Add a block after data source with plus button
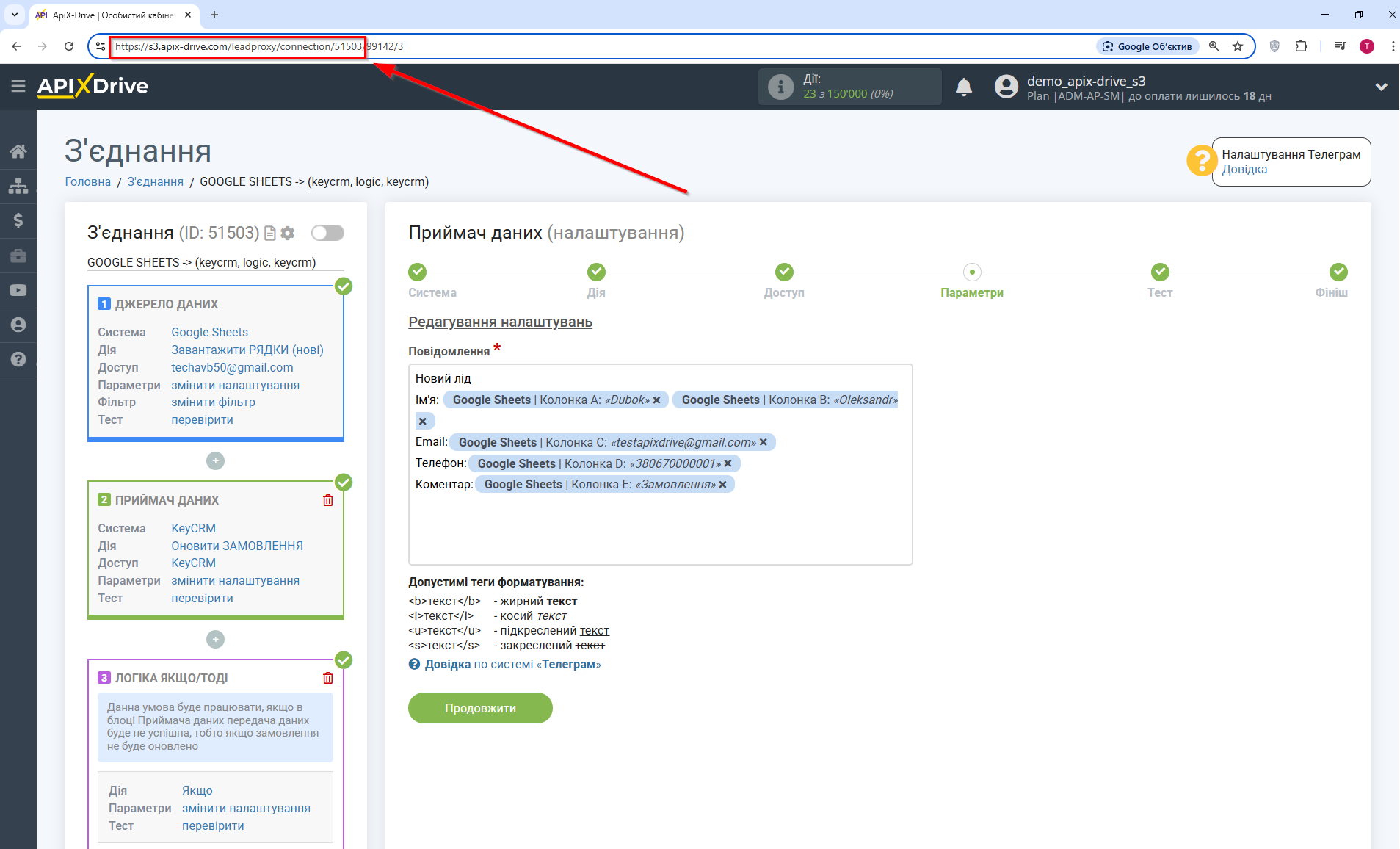The height and width of the screenshot is (849, 1400). [215, 461]
